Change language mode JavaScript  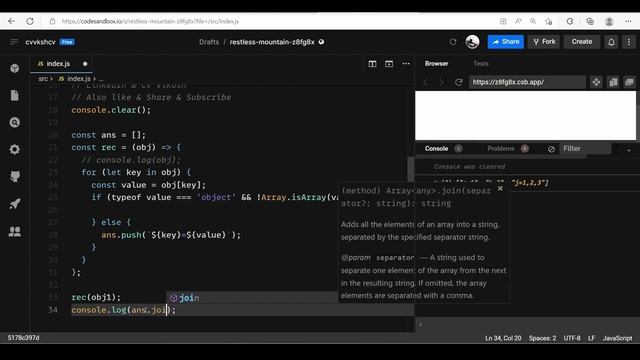pyautogui.click(x=617, y=338)
